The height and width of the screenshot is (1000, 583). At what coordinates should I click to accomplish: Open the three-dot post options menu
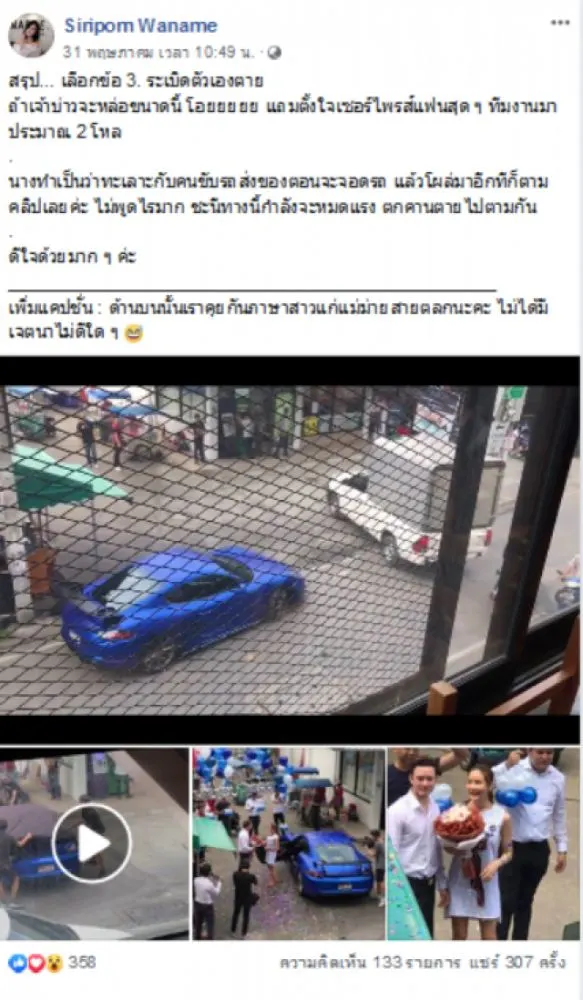click(560, 23)
